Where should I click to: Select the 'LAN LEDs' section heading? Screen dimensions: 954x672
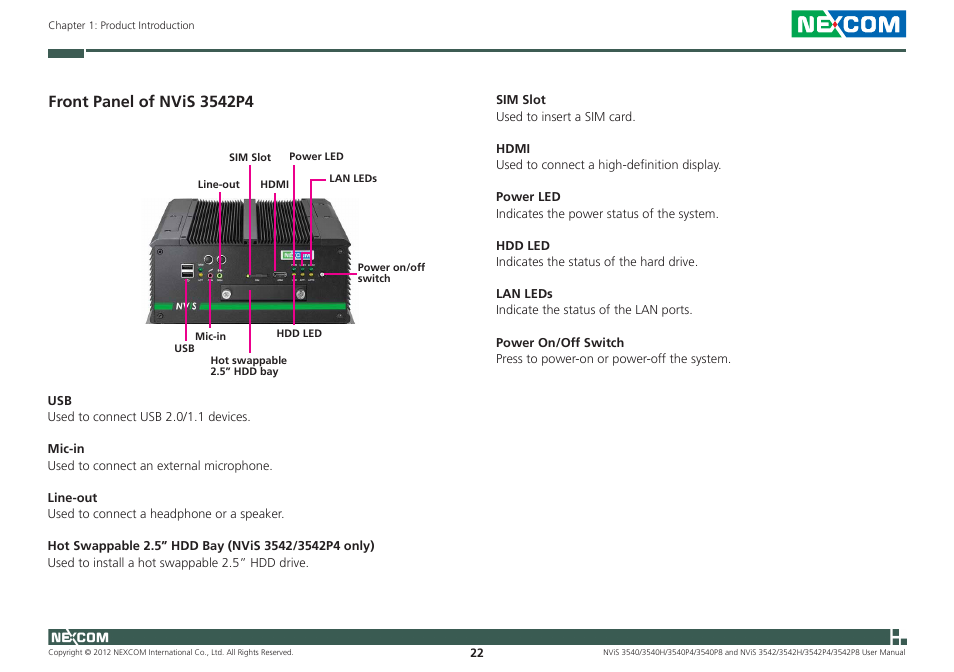tap(524, 294)
